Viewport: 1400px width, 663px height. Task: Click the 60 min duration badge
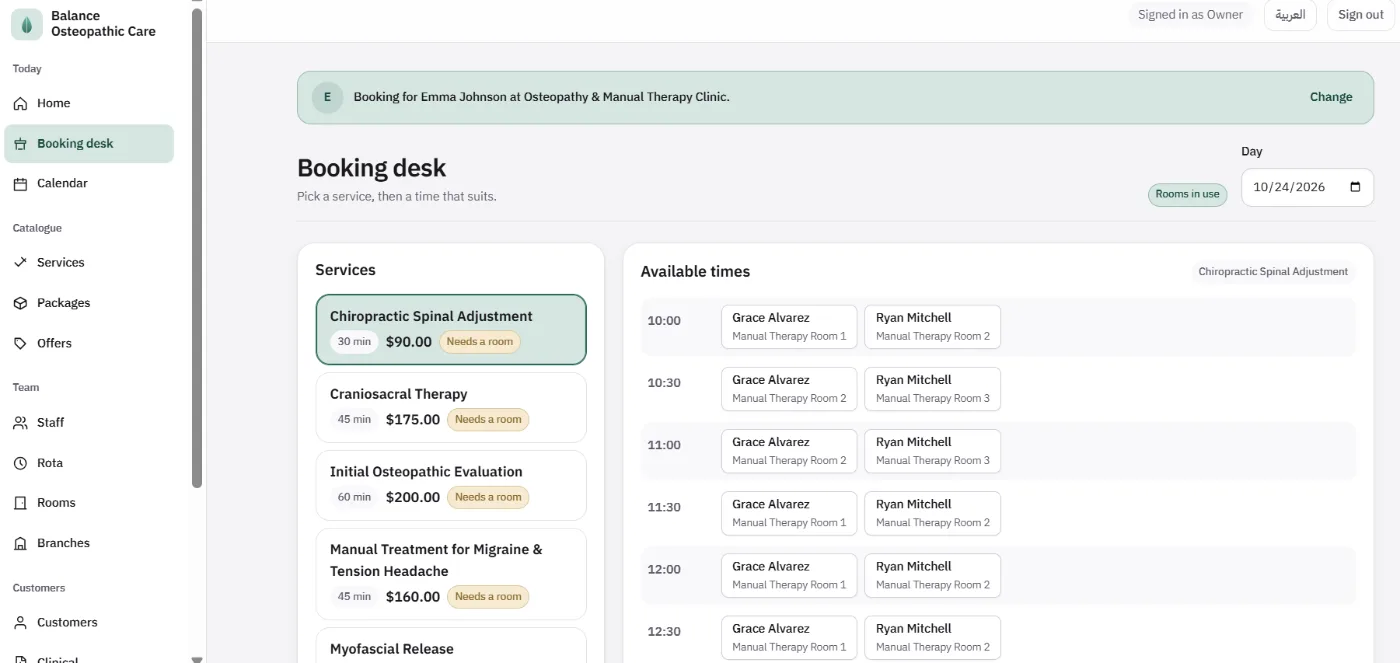354,497
